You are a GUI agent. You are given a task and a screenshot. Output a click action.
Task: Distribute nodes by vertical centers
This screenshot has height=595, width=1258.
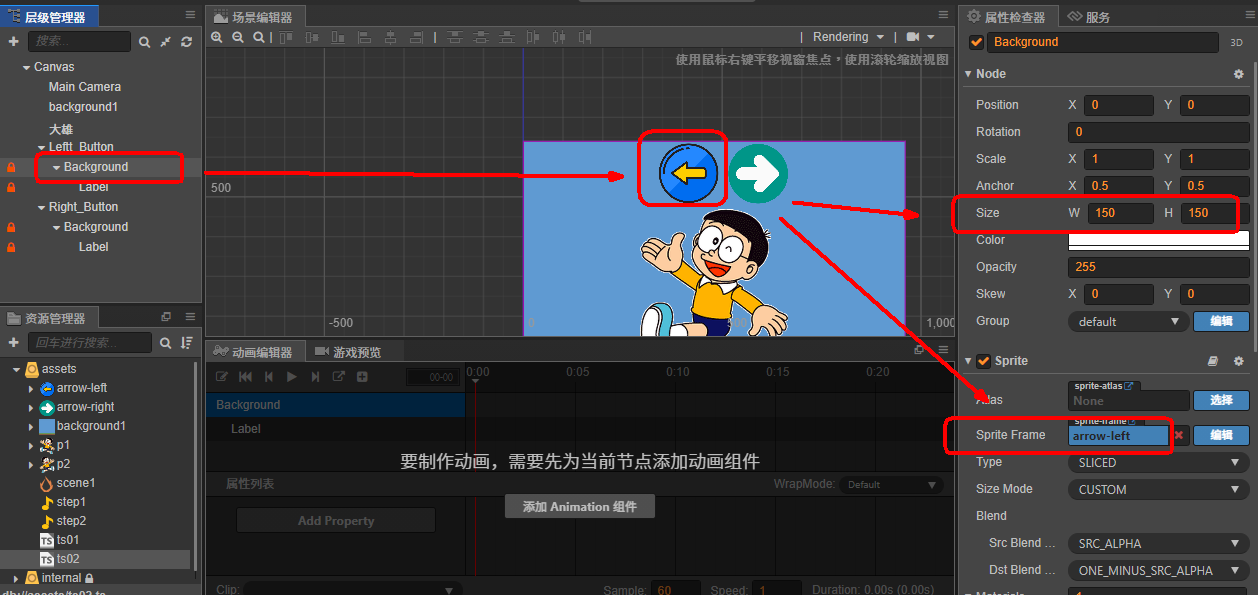(x=481, y=37)
